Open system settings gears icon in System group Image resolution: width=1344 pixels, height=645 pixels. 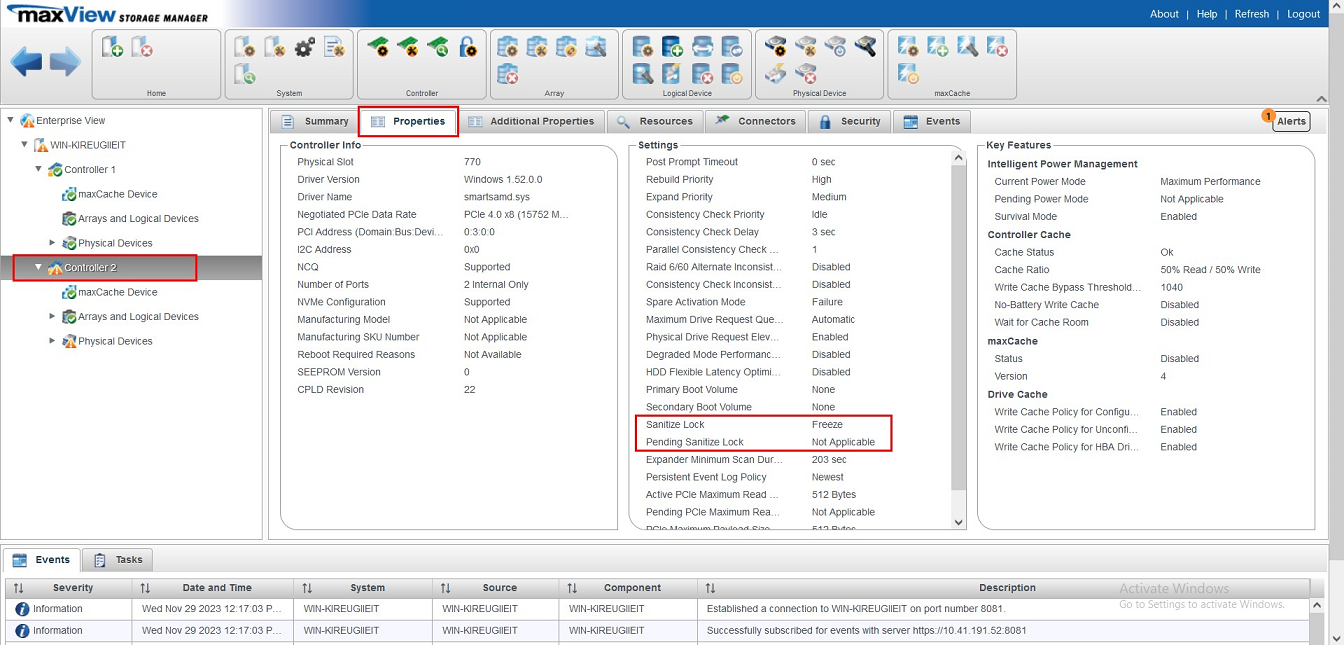(x=305, y=47)
